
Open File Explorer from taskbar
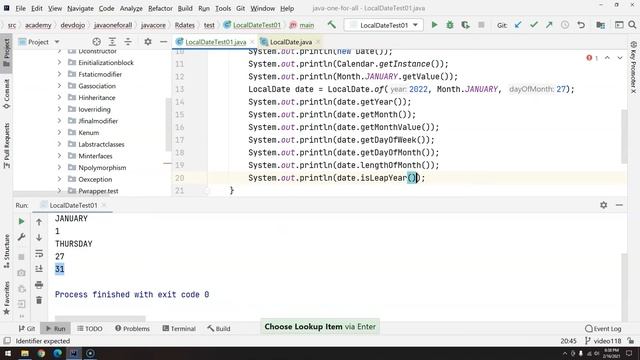coord(25,353)
